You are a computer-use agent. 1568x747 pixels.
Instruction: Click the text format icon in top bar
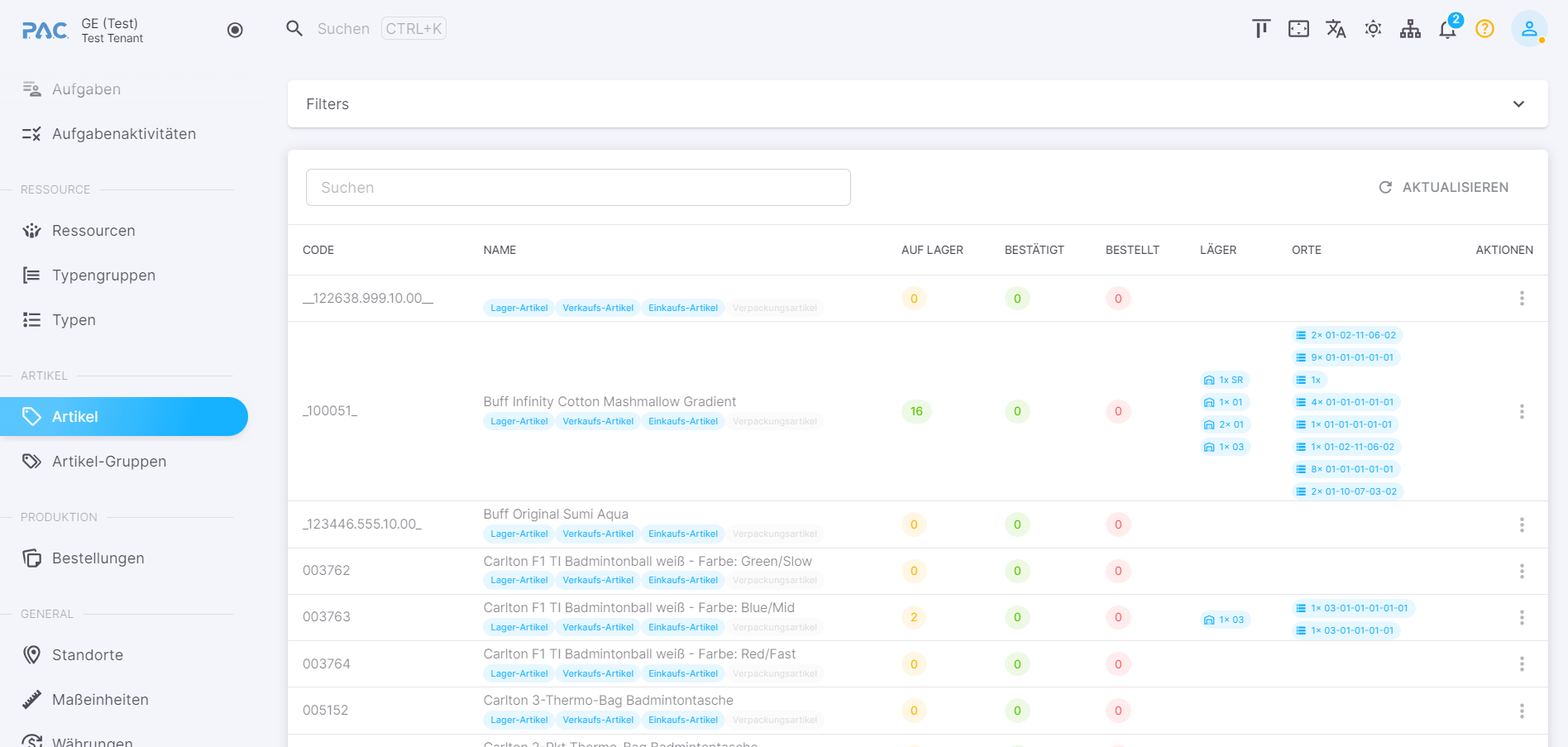click(x=1261, y=29)
